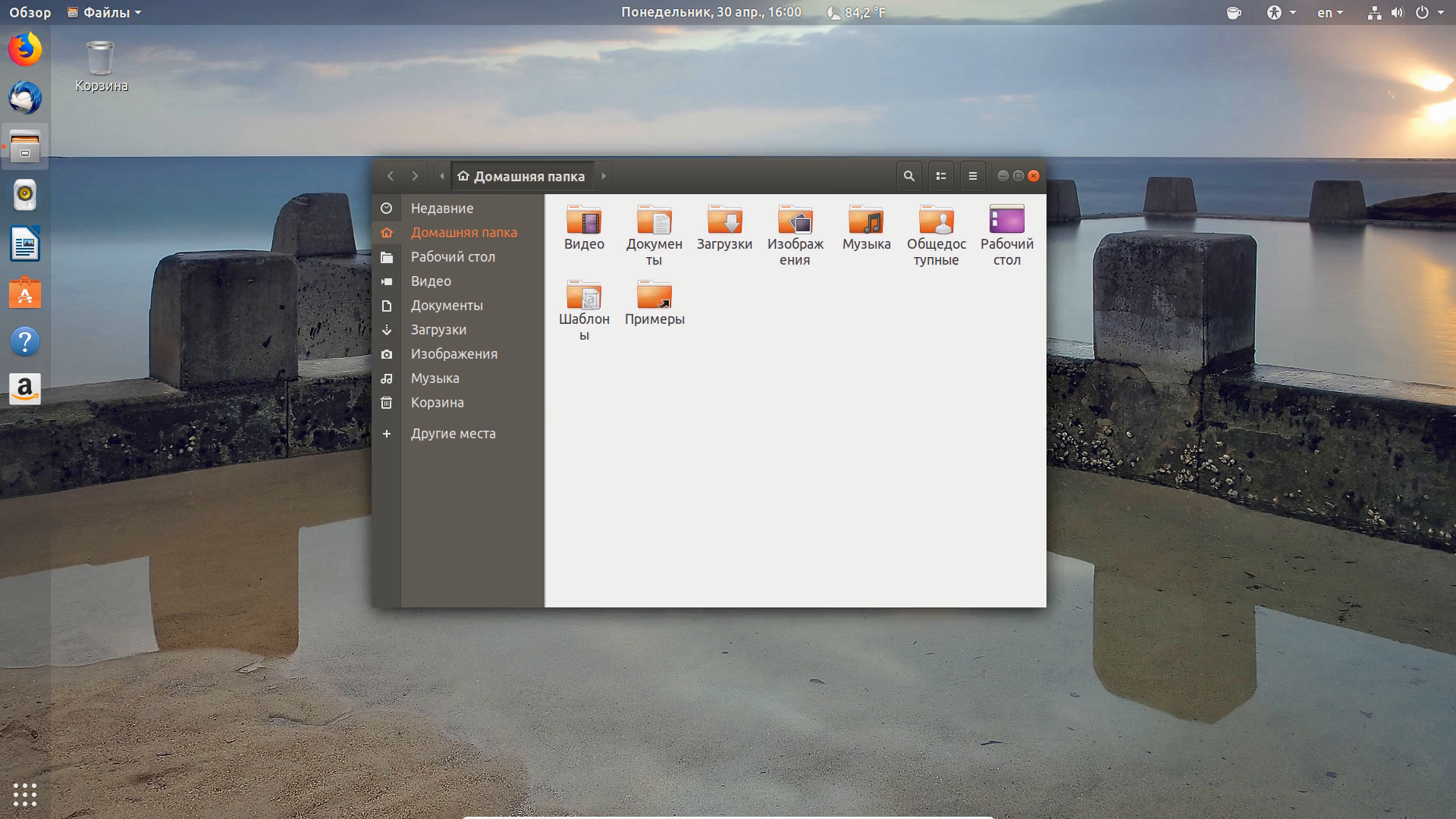Screen dimensions: 1456x819
Task: Open the Файлы application menu dropdown
Action: (x=104, y=12)
